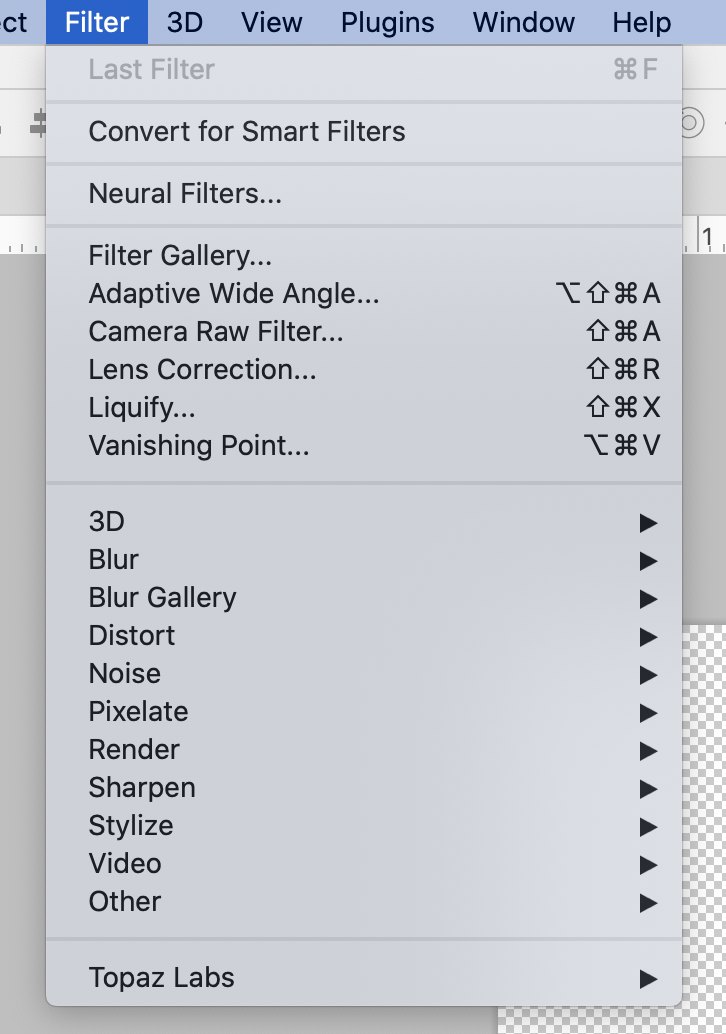This screenshot has height=1034, width=726.
Task: Choose Adaptive Wide Angle filter
Action: [x=364, y=293]
